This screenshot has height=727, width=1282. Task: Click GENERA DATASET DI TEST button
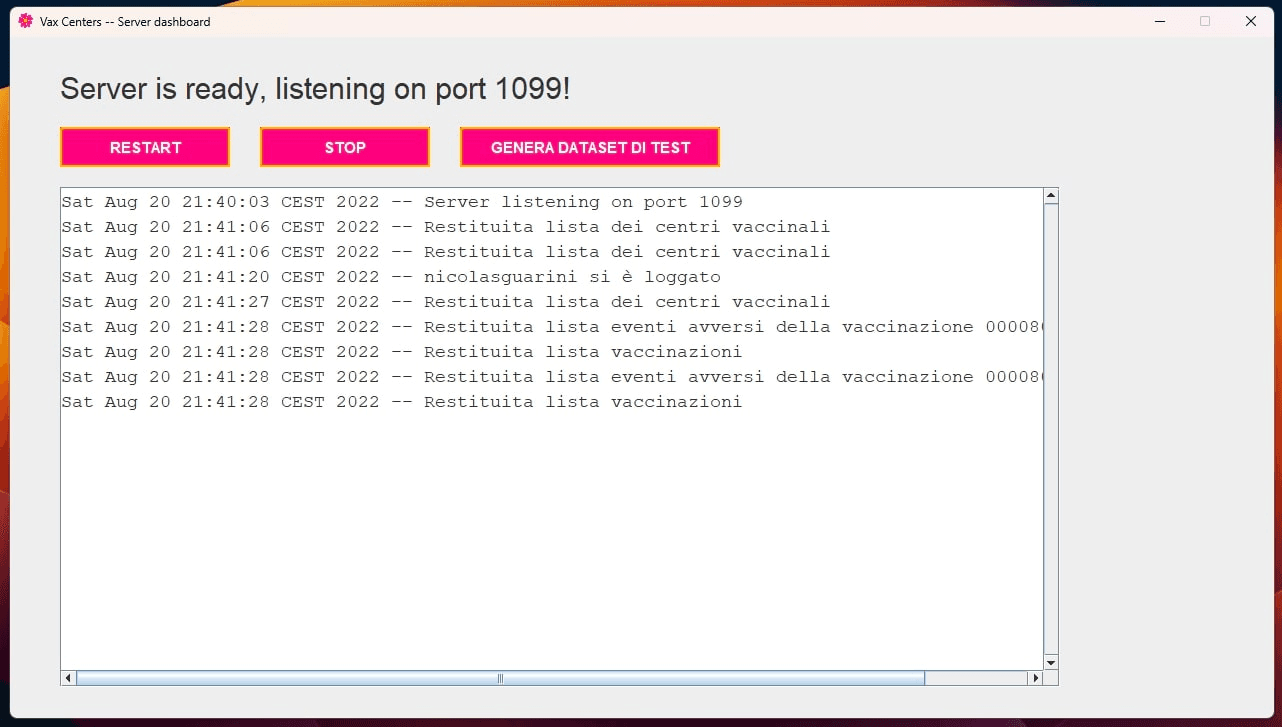pyautogui.click(x=590, y=147)
